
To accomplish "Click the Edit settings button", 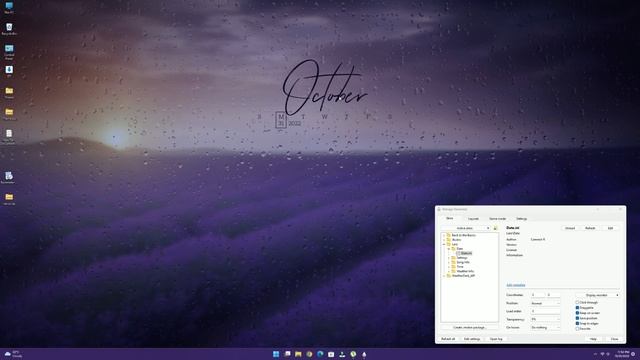I will click(472, 339).
